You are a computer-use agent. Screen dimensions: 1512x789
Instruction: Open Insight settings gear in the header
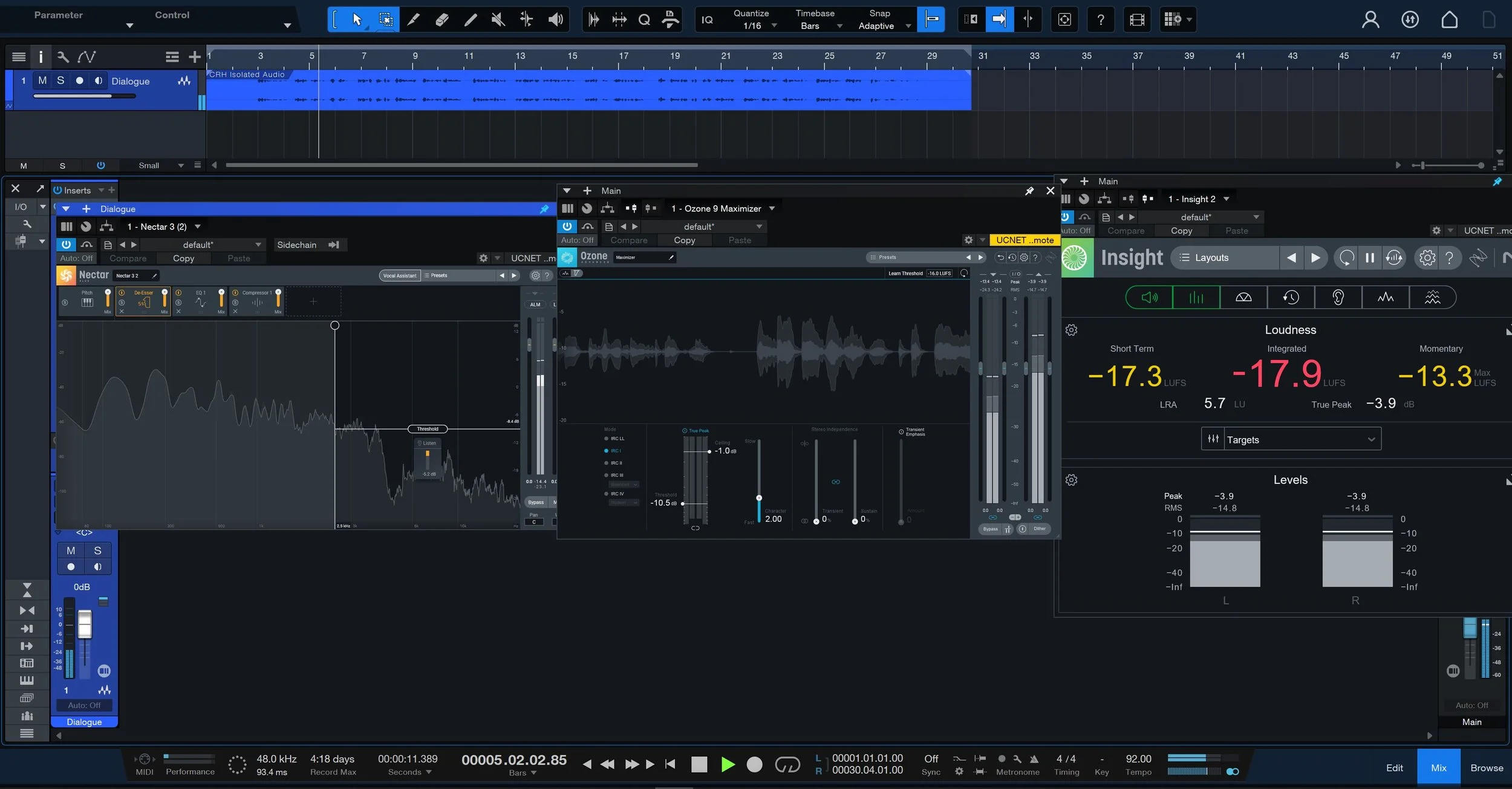point(1427,258)
